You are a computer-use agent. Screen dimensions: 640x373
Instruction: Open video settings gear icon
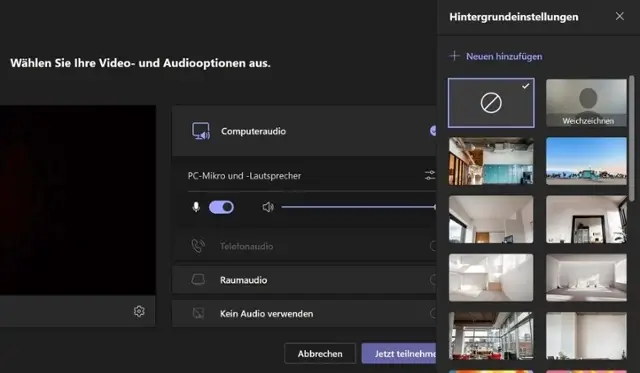click(139, 311)
